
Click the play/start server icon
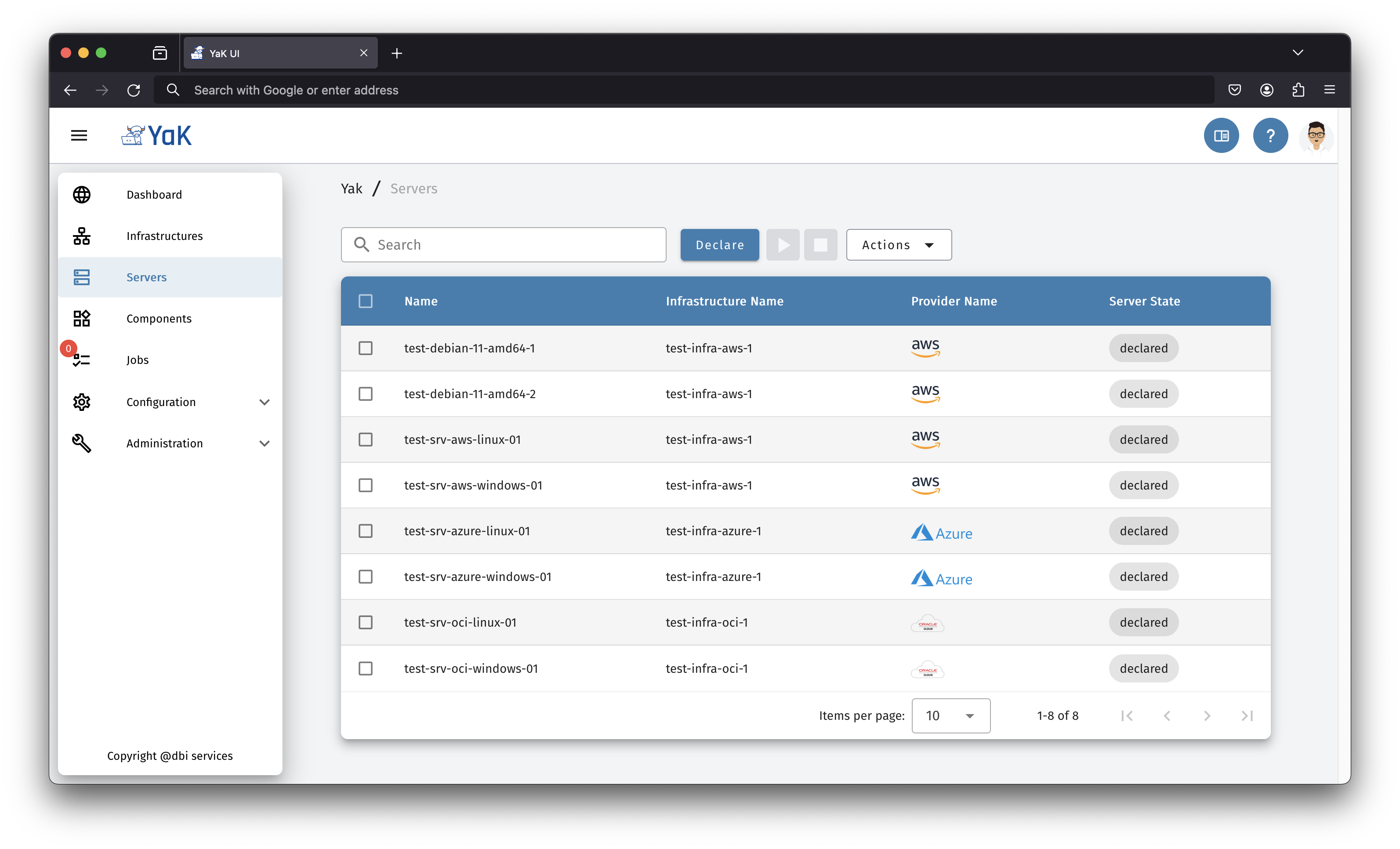782,245
